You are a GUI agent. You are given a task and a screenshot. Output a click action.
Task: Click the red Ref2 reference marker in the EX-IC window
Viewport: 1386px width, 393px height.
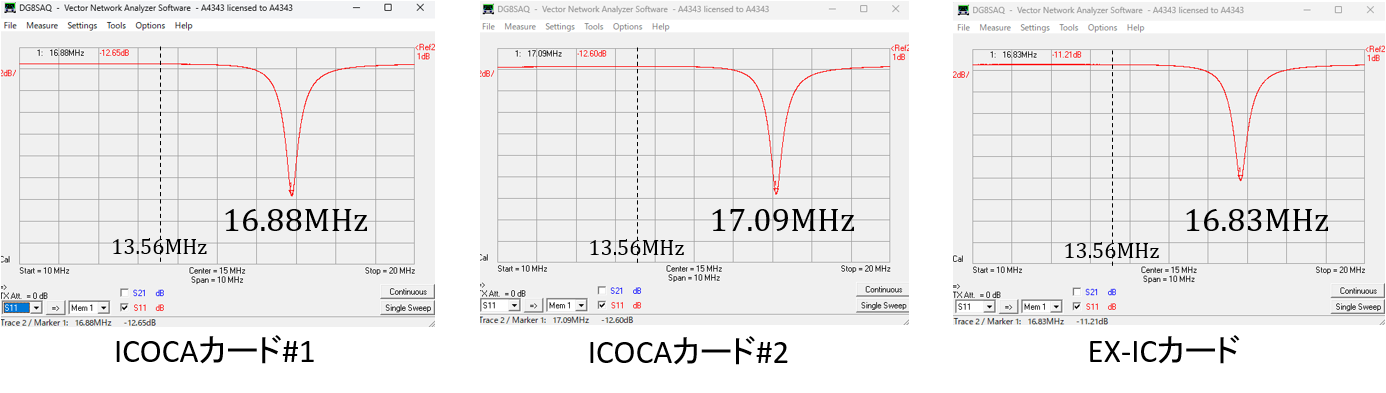[x=1376, y=48]
